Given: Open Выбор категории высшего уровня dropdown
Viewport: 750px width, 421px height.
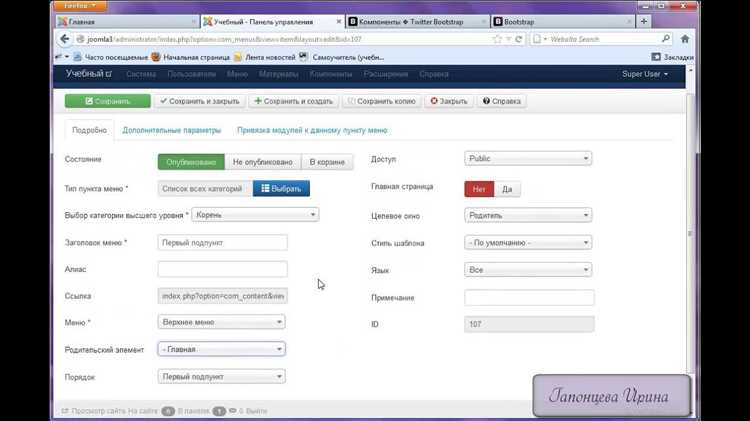Looking at the screenshot, I should [255, 215].
